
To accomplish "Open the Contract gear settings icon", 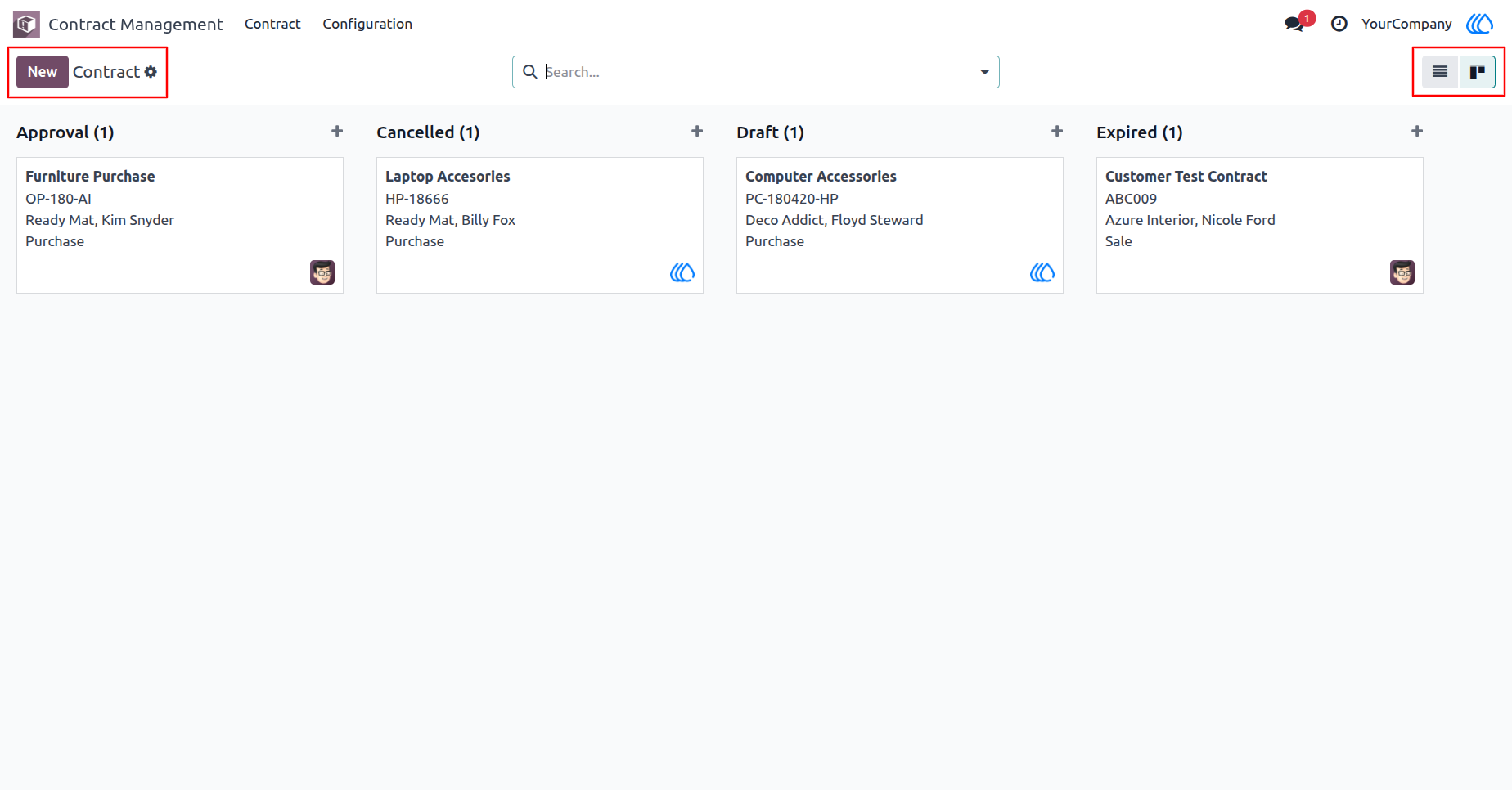I will (151, 72).
